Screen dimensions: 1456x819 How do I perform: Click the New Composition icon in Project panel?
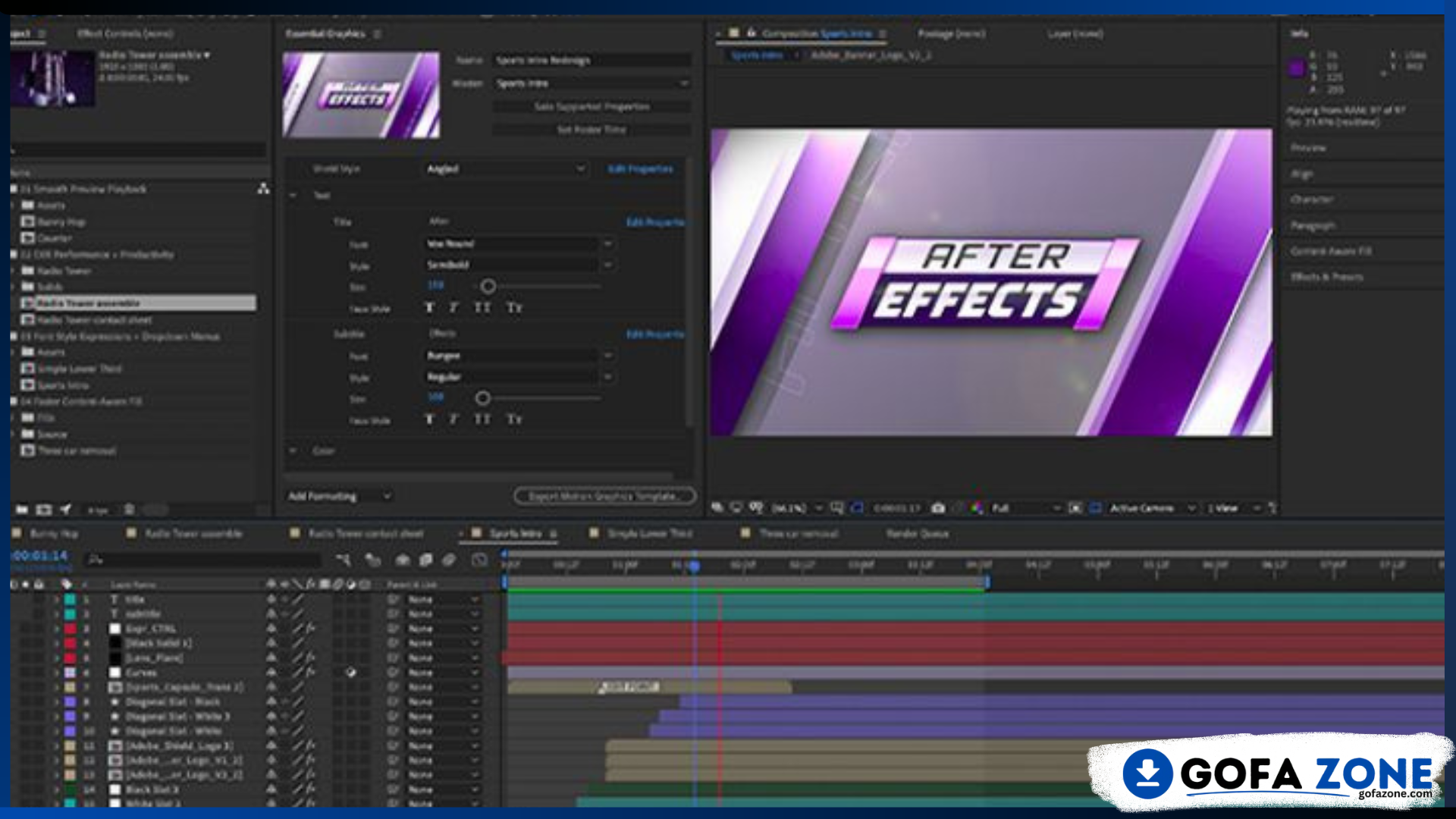[x=45, y=510]
